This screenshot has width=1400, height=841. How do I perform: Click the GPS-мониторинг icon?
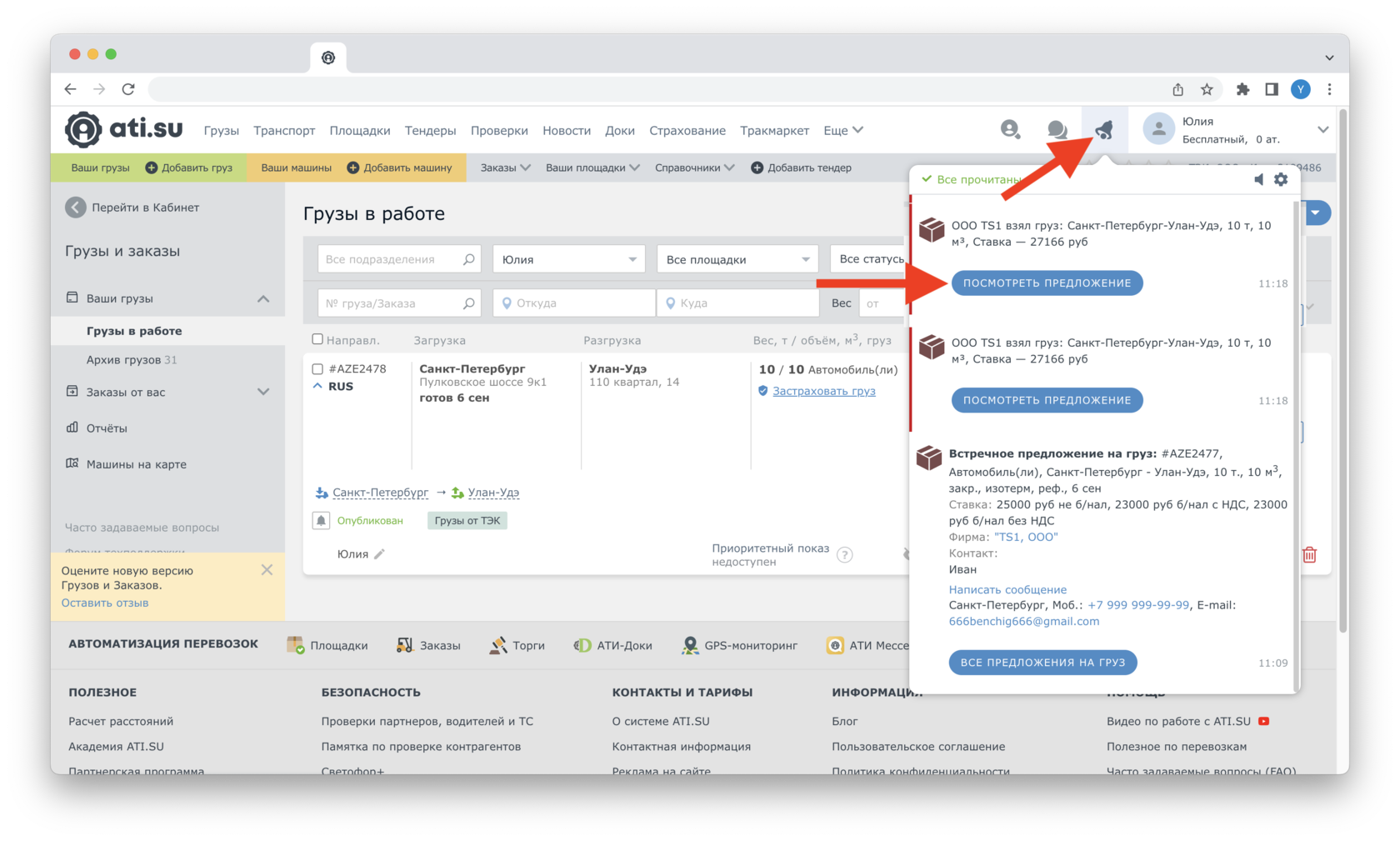tap(690, 645)
